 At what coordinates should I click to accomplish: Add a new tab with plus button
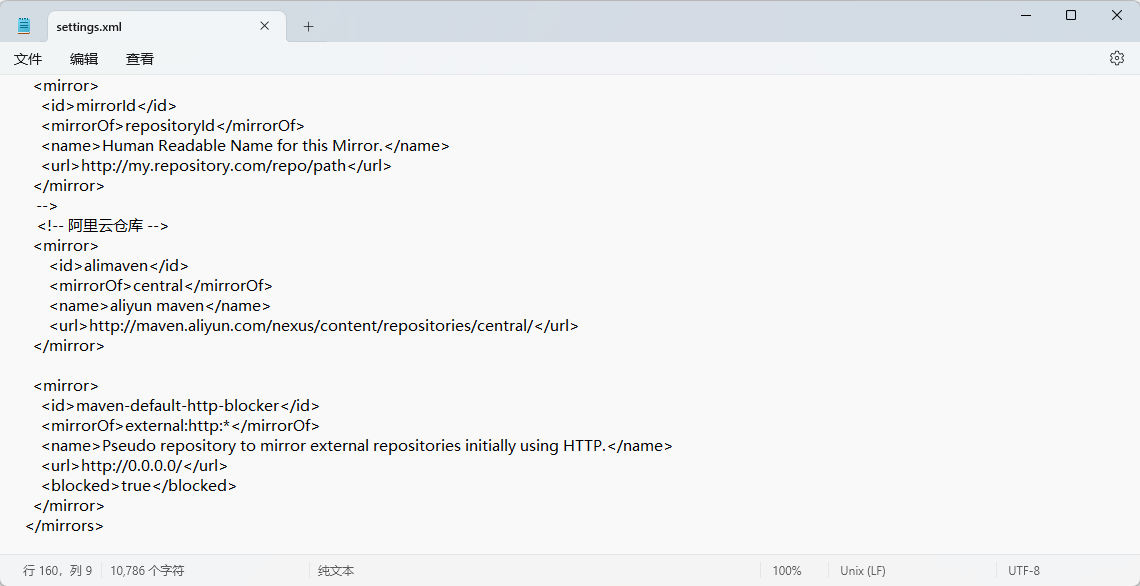(x=308, y=27)
